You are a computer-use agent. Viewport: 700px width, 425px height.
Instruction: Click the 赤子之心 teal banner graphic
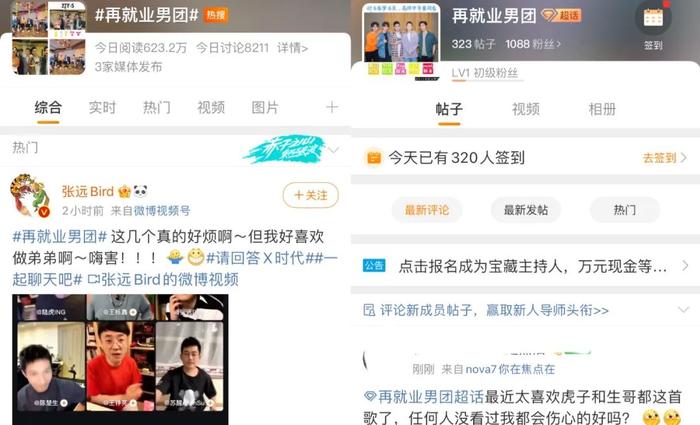(x=286, y=149)
